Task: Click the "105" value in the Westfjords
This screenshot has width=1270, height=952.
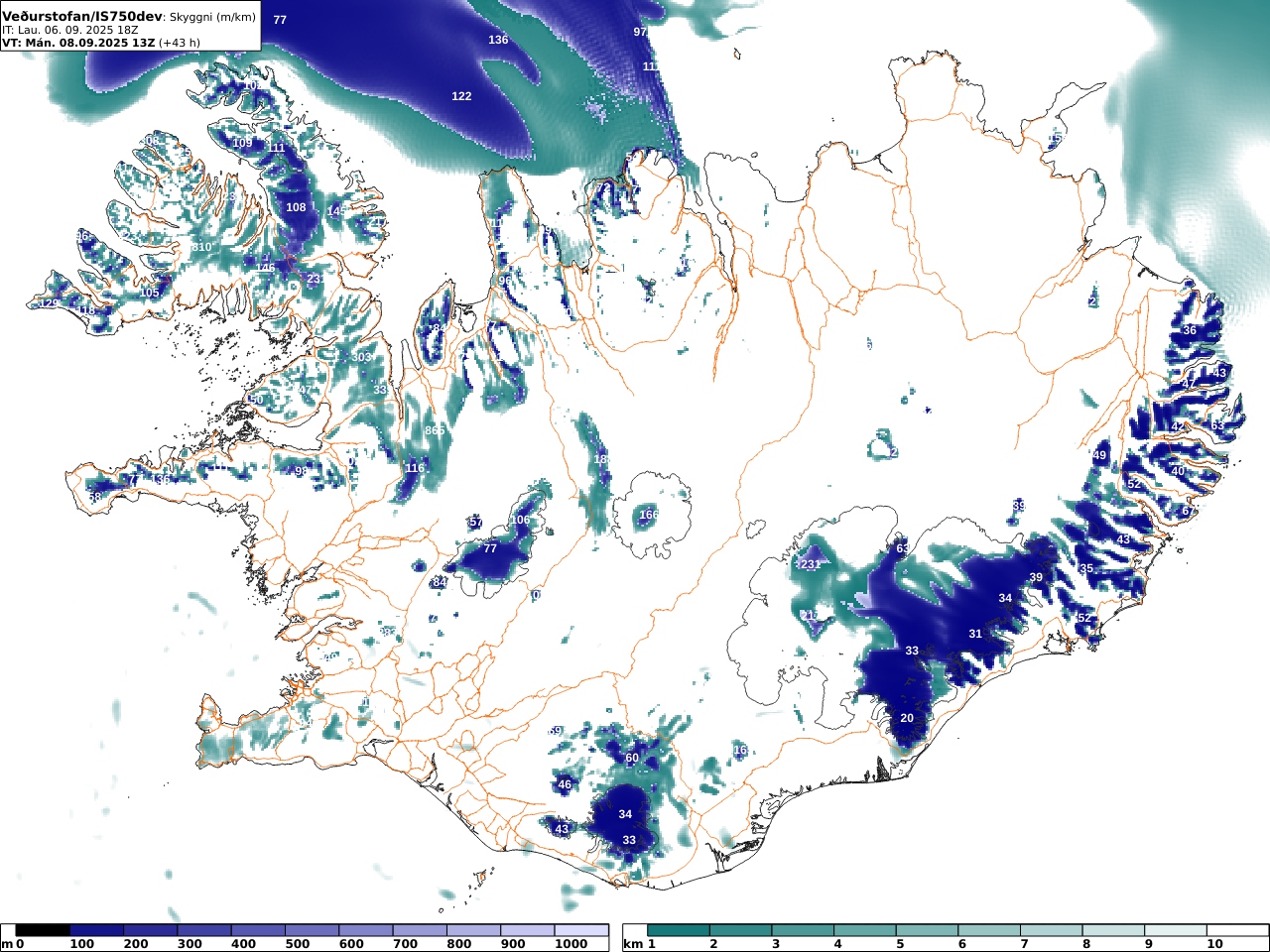Action: [x=149, y=293]
